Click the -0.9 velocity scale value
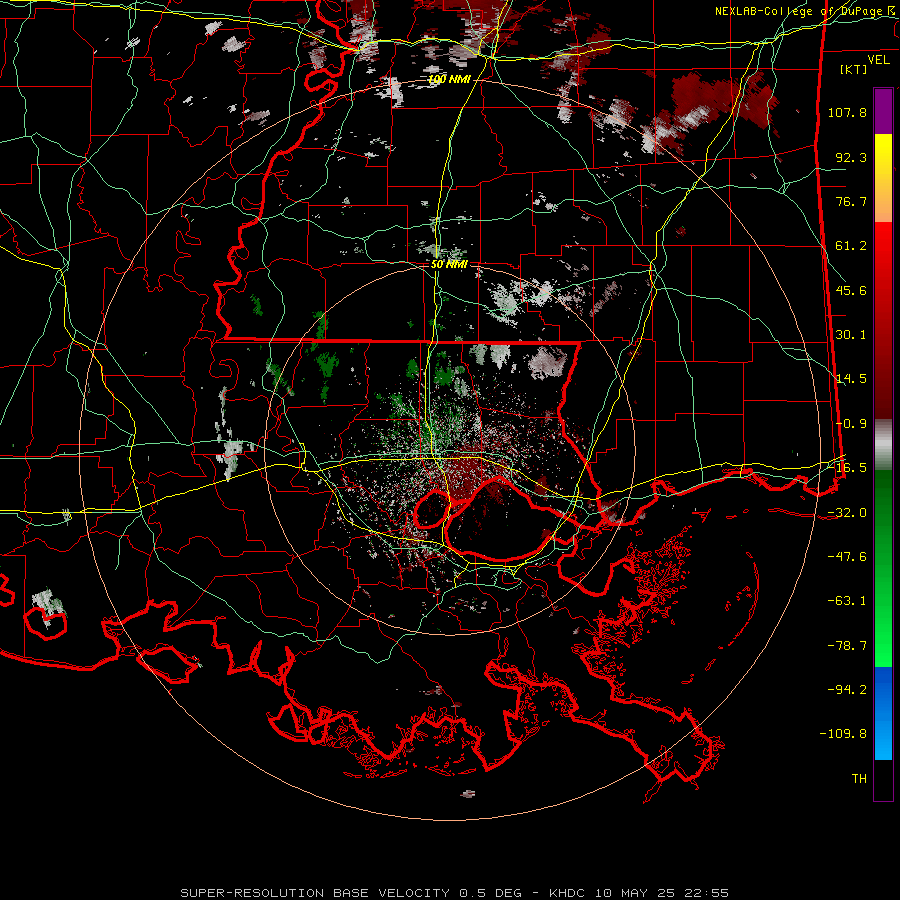This screenshot has width=900, height=900. [851, 424]
